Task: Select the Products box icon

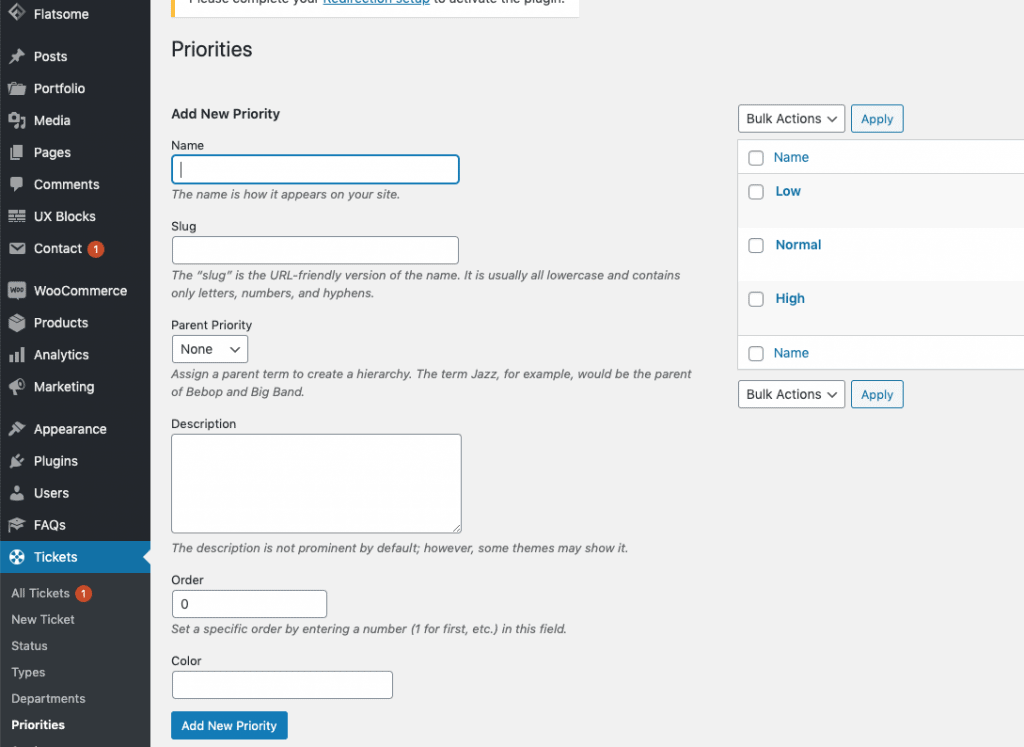Action: click(17, 323)
